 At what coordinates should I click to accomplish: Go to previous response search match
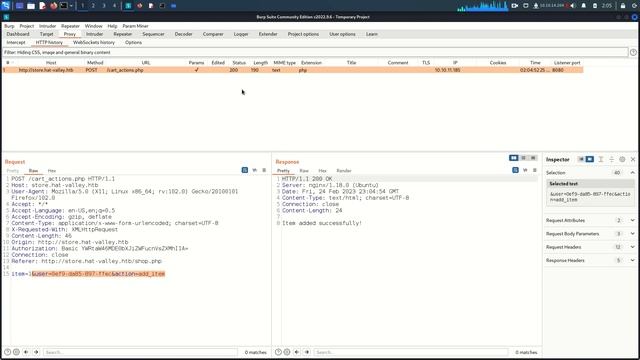297,352
